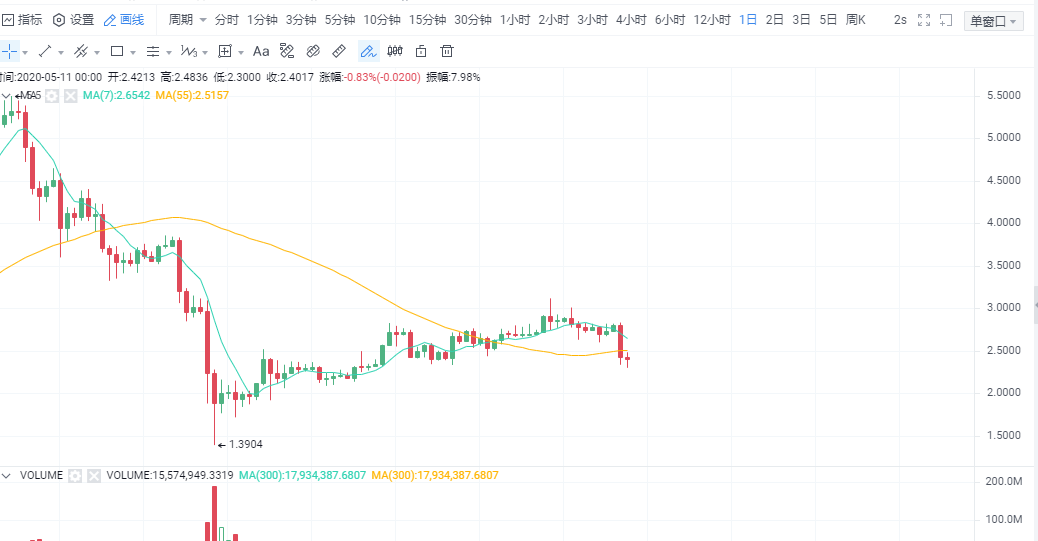
Task: Select the horizontal lines tool
Action: pyautogui.click(x=153, y=51)
